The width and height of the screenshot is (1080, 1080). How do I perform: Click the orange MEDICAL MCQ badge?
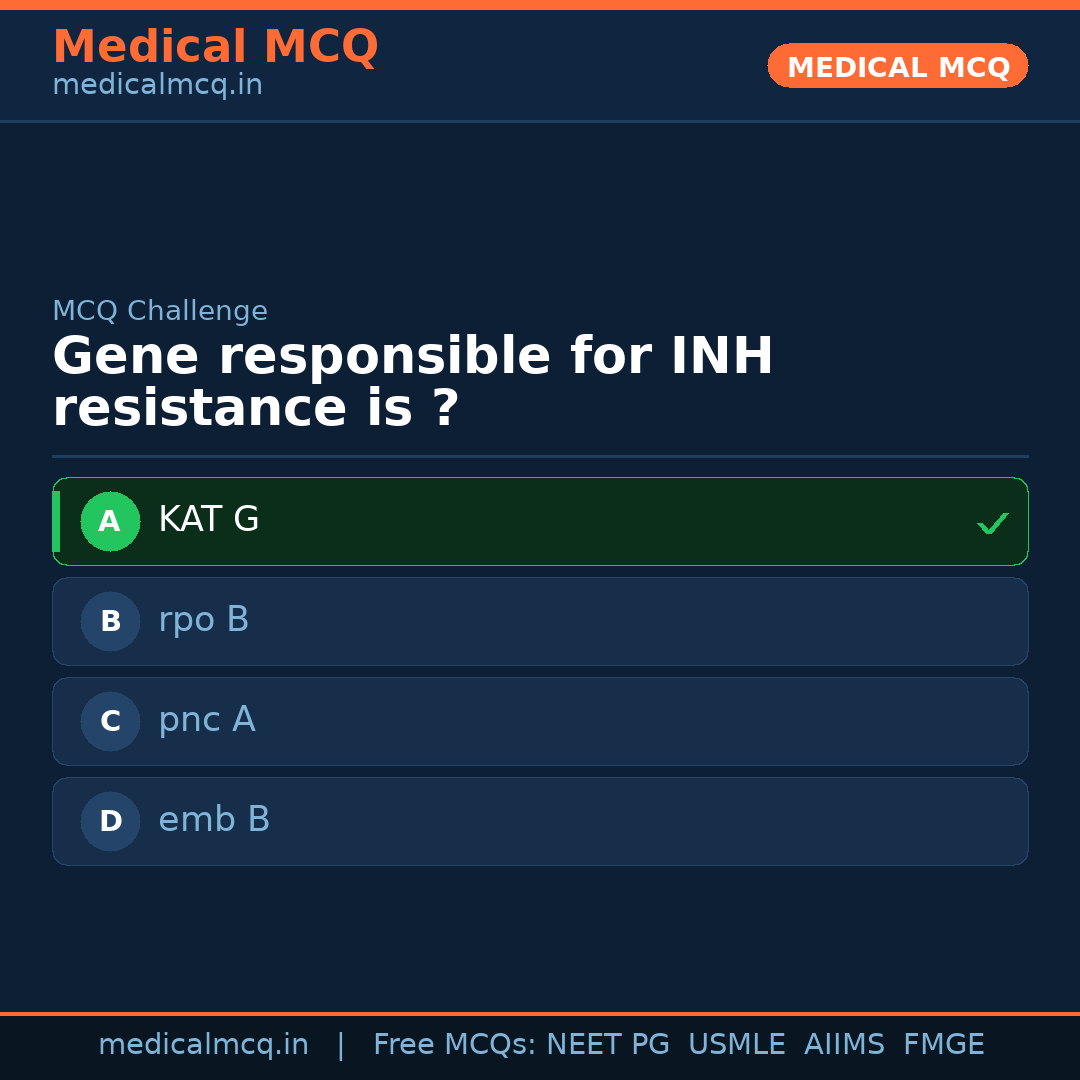897,66
